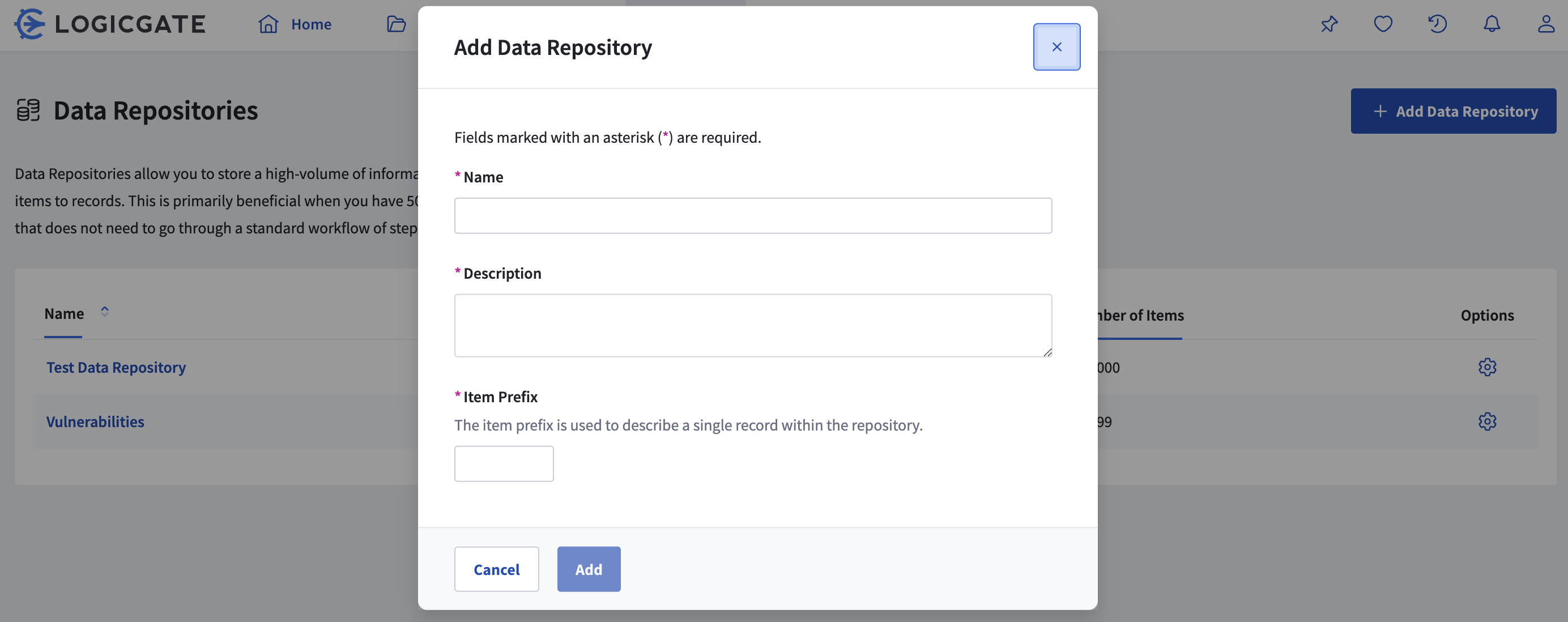Open the user profile icon
The width and height of the screenshot is (1568, 622).
tap(1546, 24)
